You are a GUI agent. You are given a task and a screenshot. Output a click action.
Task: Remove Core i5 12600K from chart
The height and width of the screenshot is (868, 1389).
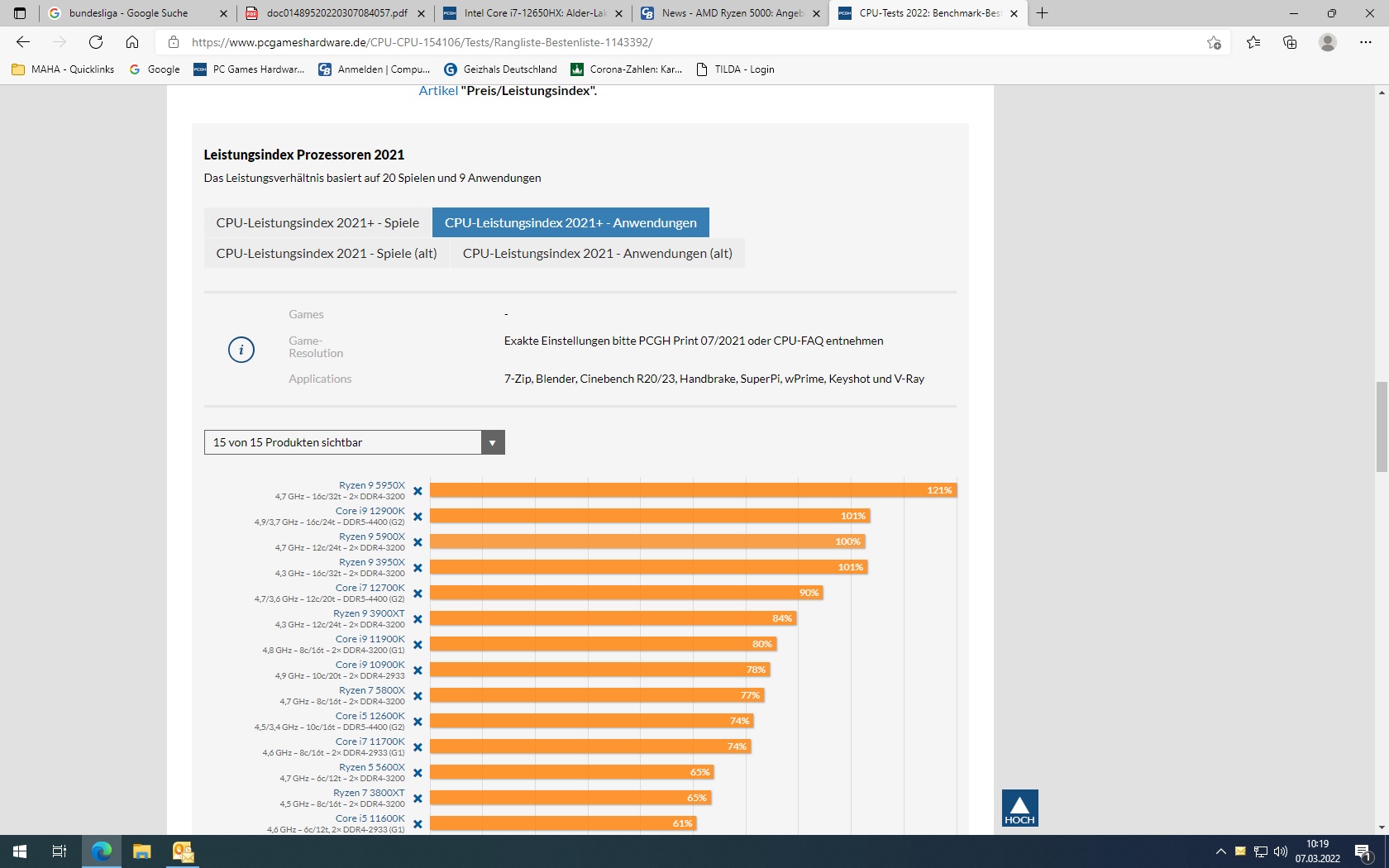418,722
